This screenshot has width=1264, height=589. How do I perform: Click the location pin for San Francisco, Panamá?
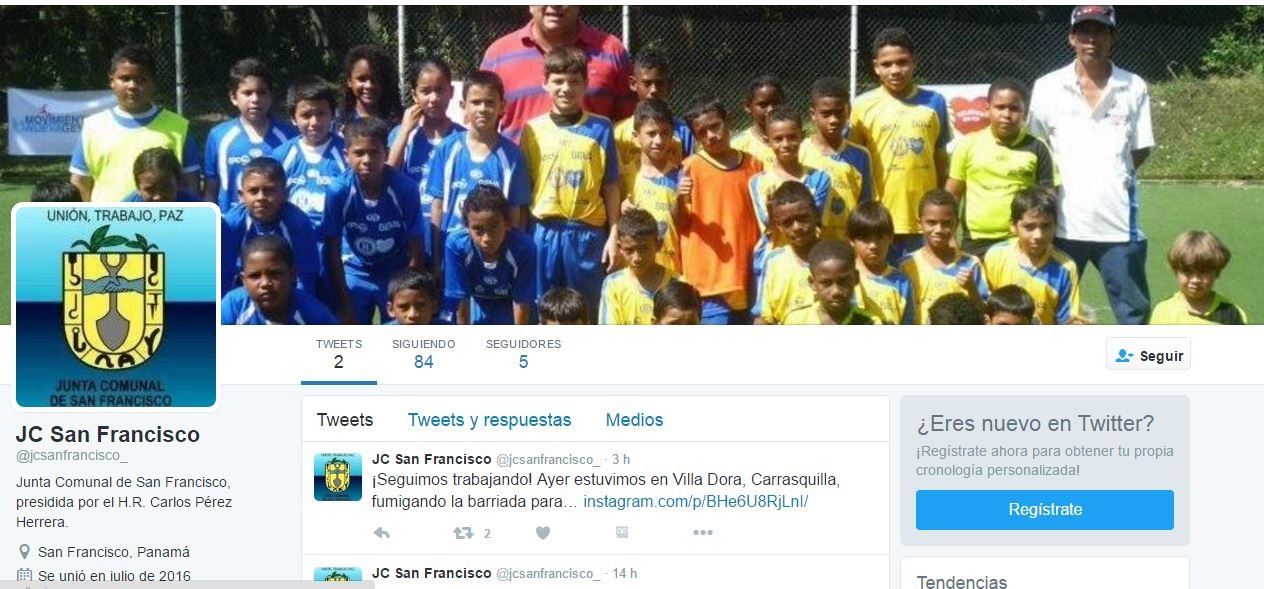pos(24,552)
